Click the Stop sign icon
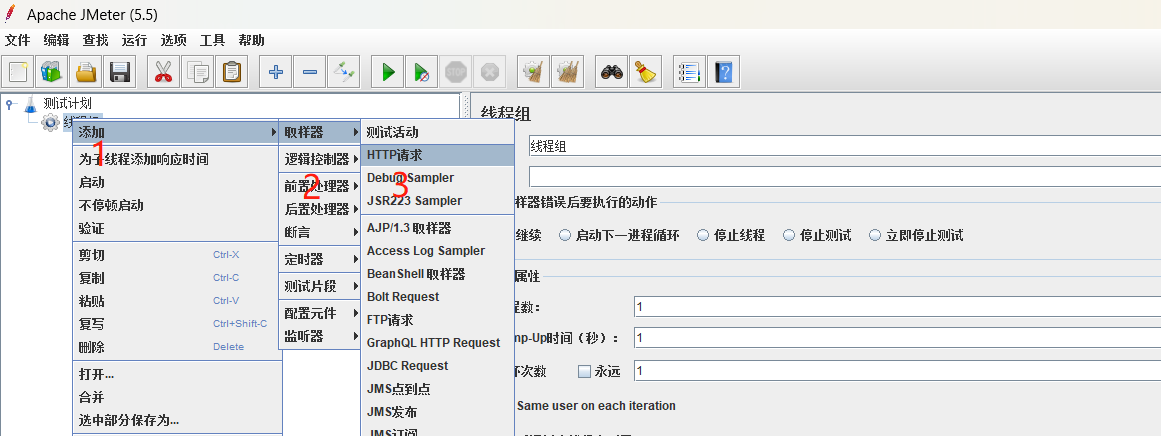 coord(456,73)
